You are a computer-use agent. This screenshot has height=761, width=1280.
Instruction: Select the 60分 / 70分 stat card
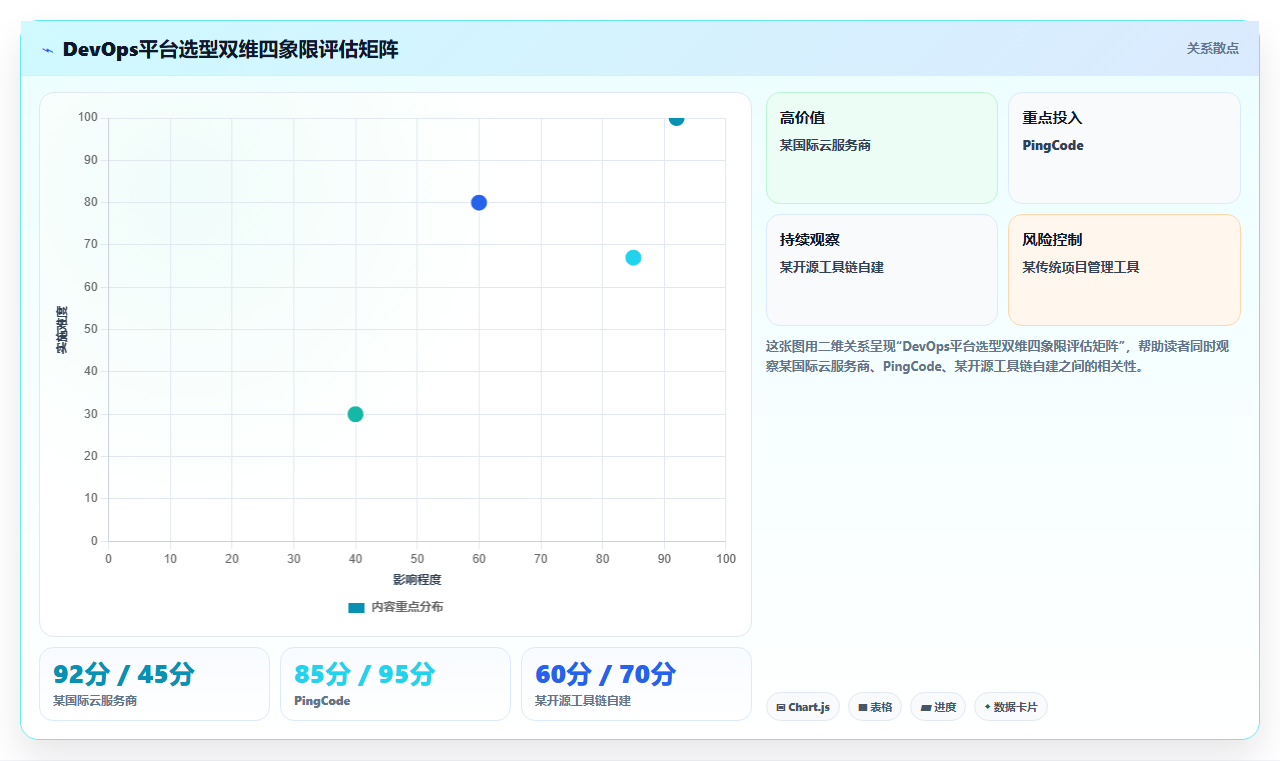click(x=636, y=684)
